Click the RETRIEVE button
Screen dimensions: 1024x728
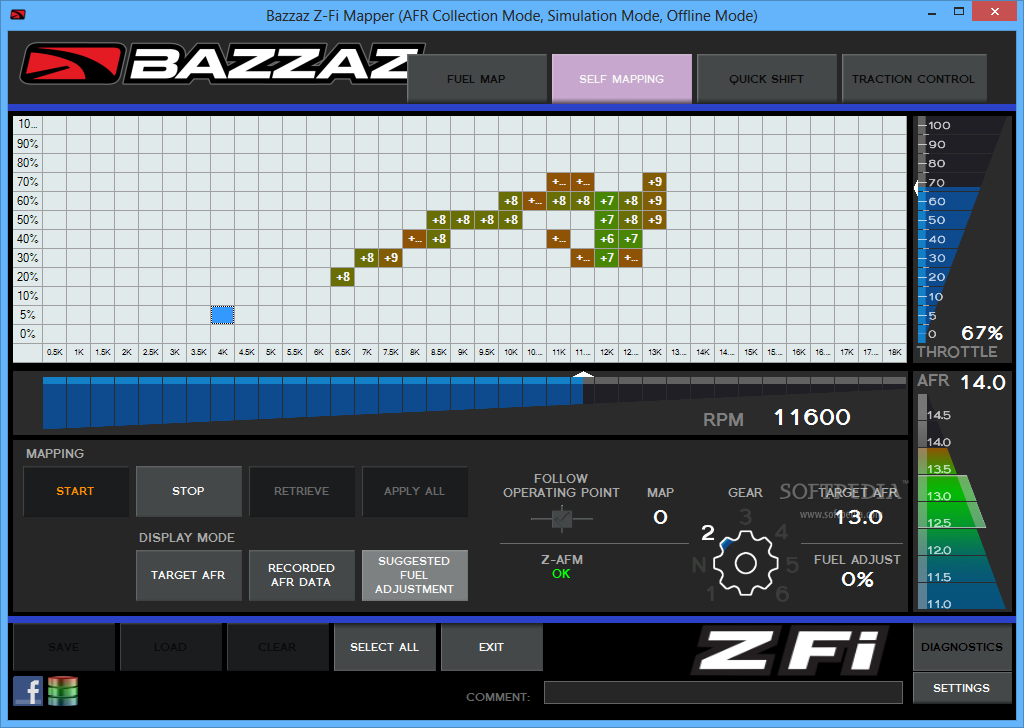301,491
